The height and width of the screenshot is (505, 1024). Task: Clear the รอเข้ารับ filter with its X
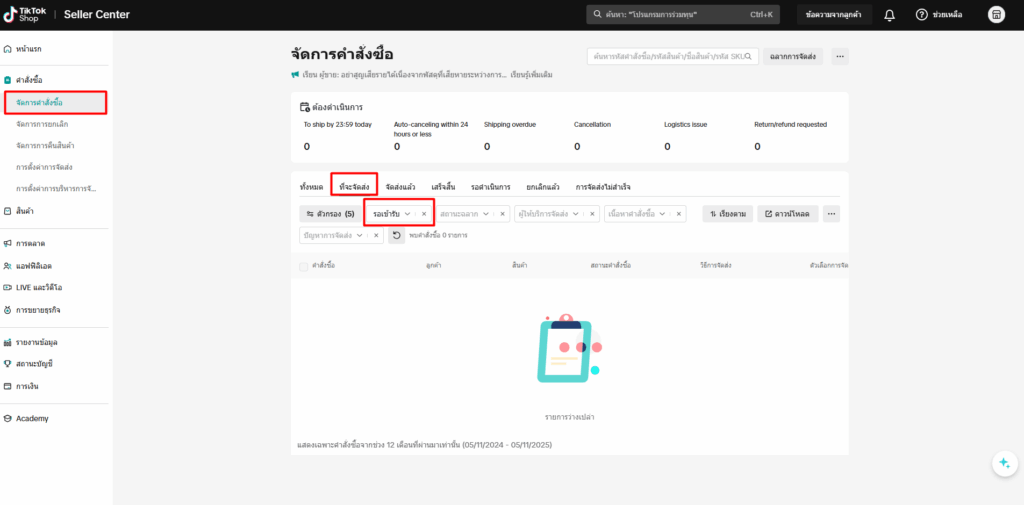(424, 214)
